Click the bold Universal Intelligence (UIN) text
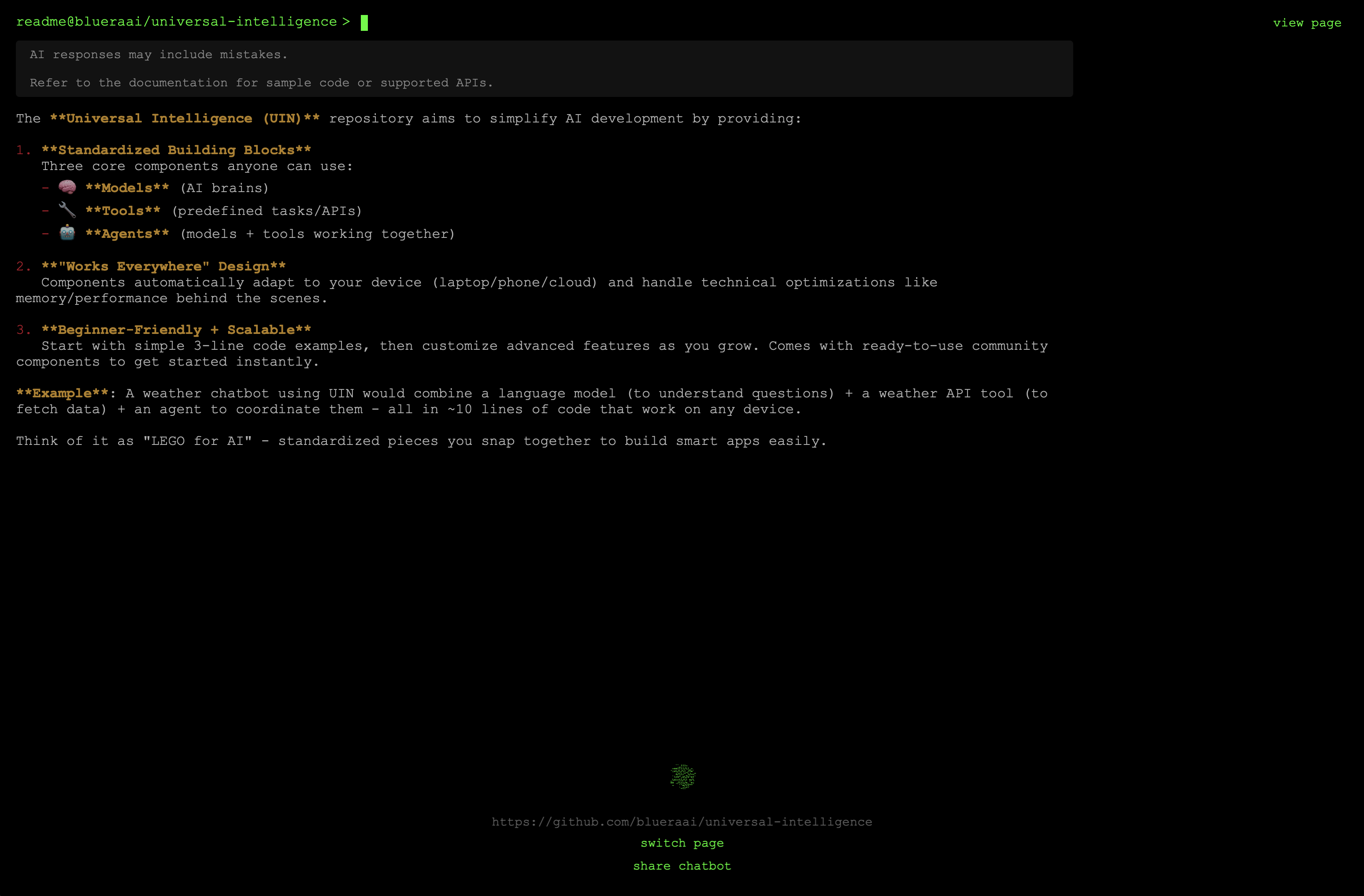The width and height of the screenshot is (1364, 896). tap(185, 118)
